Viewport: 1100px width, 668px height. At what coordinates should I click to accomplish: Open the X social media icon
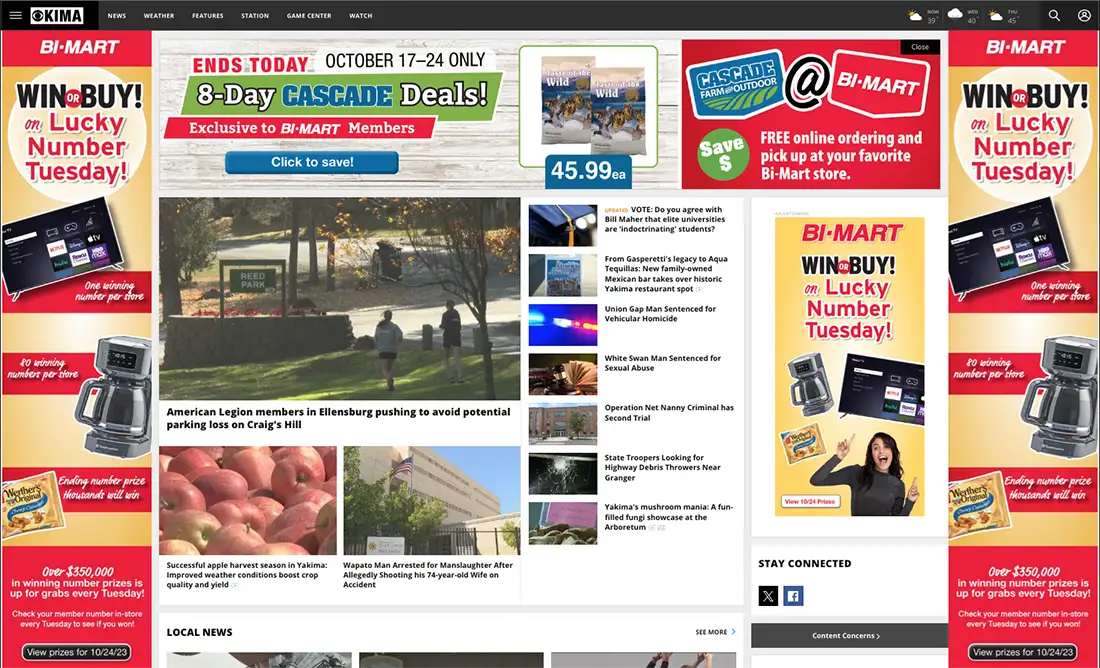[x=768, y=596]
